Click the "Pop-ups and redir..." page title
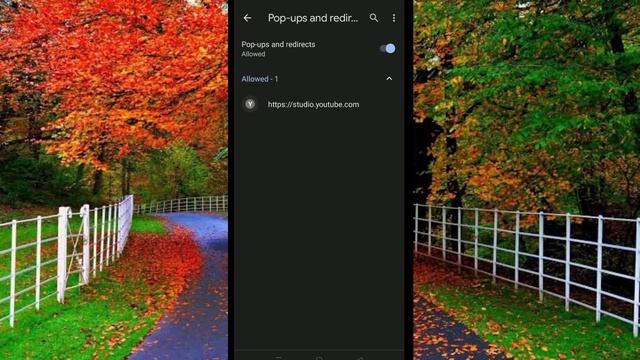This screenshot has width=640, height=360. [x=313, y=18]
